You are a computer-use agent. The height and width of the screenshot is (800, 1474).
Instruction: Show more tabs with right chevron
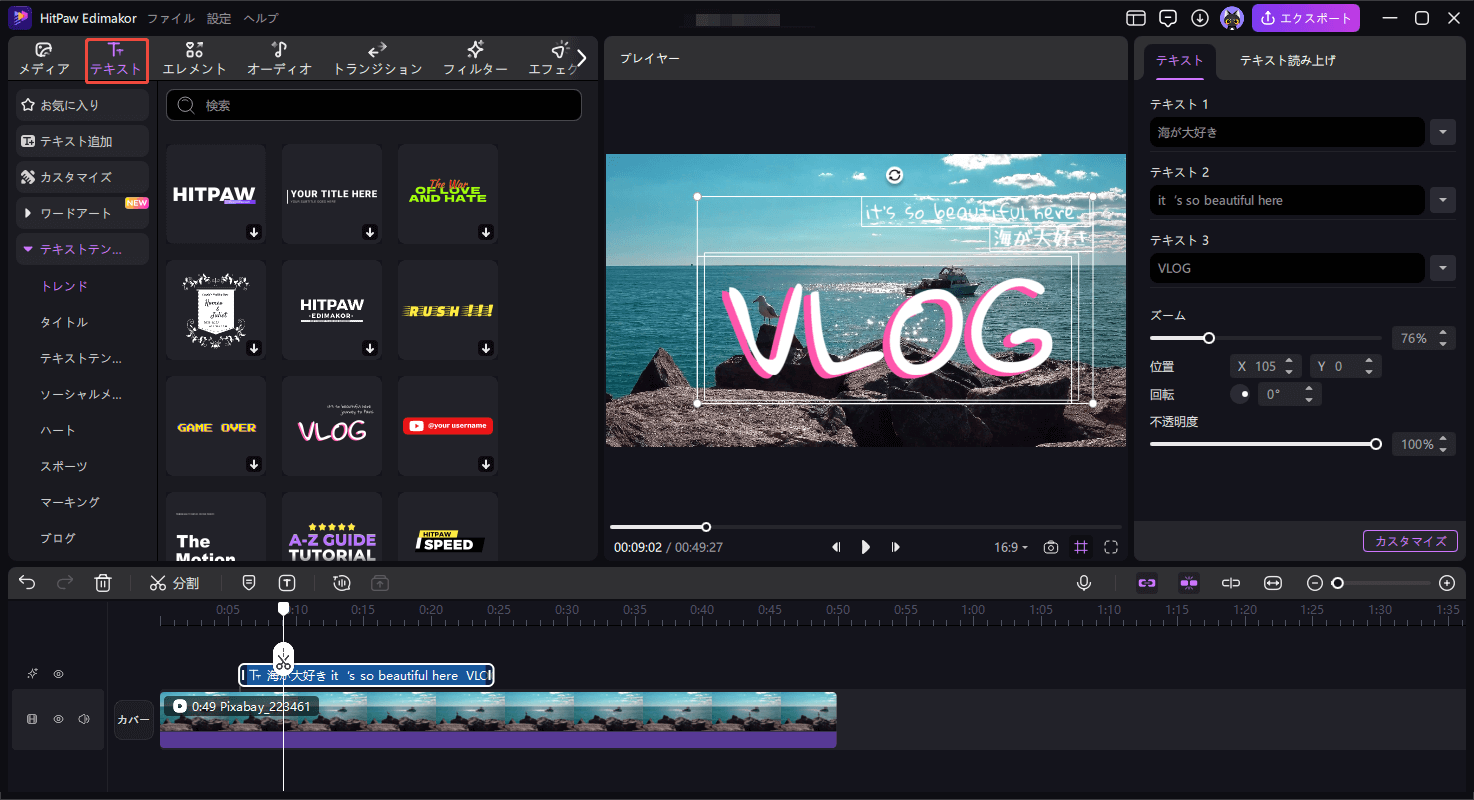[x=582, y=58]
